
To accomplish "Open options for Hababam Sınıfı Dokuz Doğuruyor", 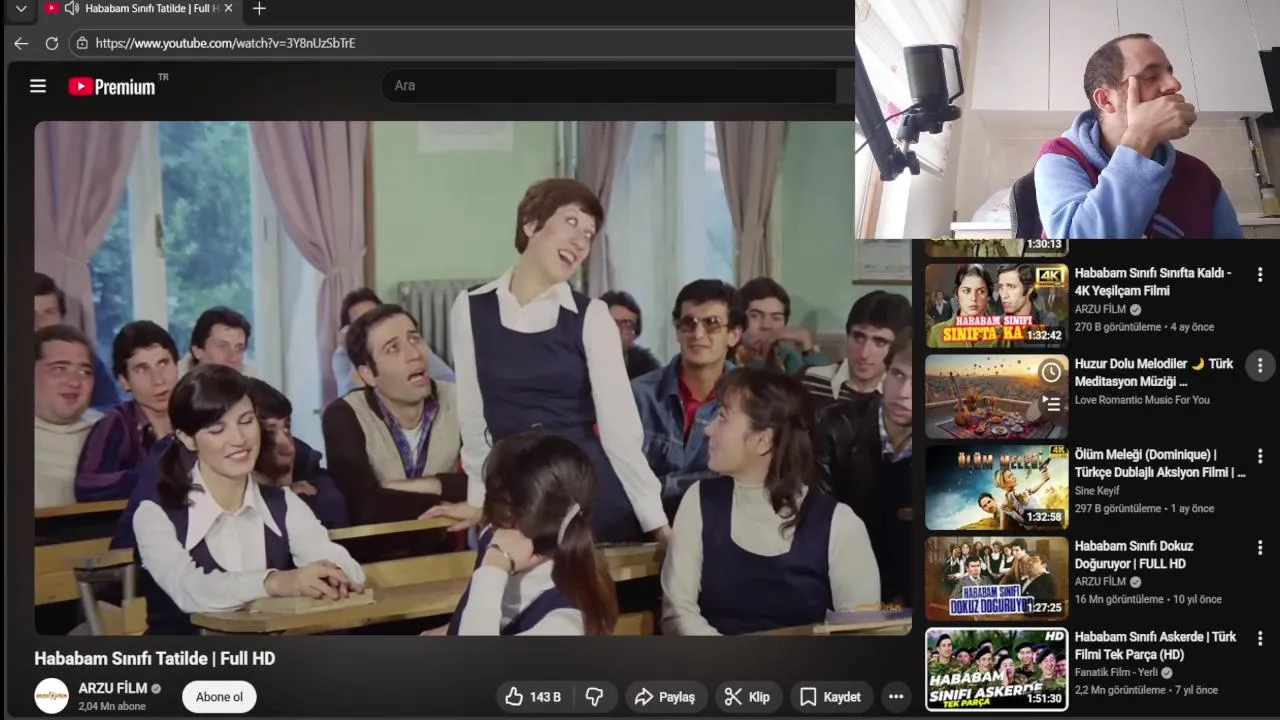I will (1260, 548).
